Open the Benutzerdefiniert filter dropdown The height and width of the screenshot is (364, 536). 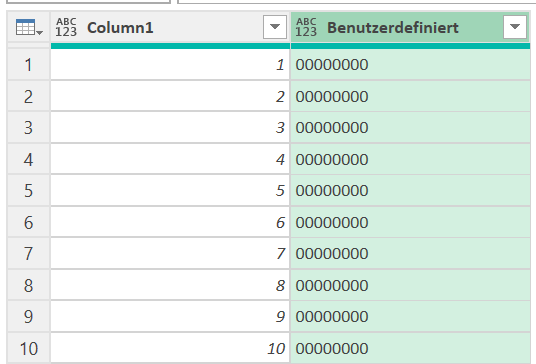click(515, 27)
